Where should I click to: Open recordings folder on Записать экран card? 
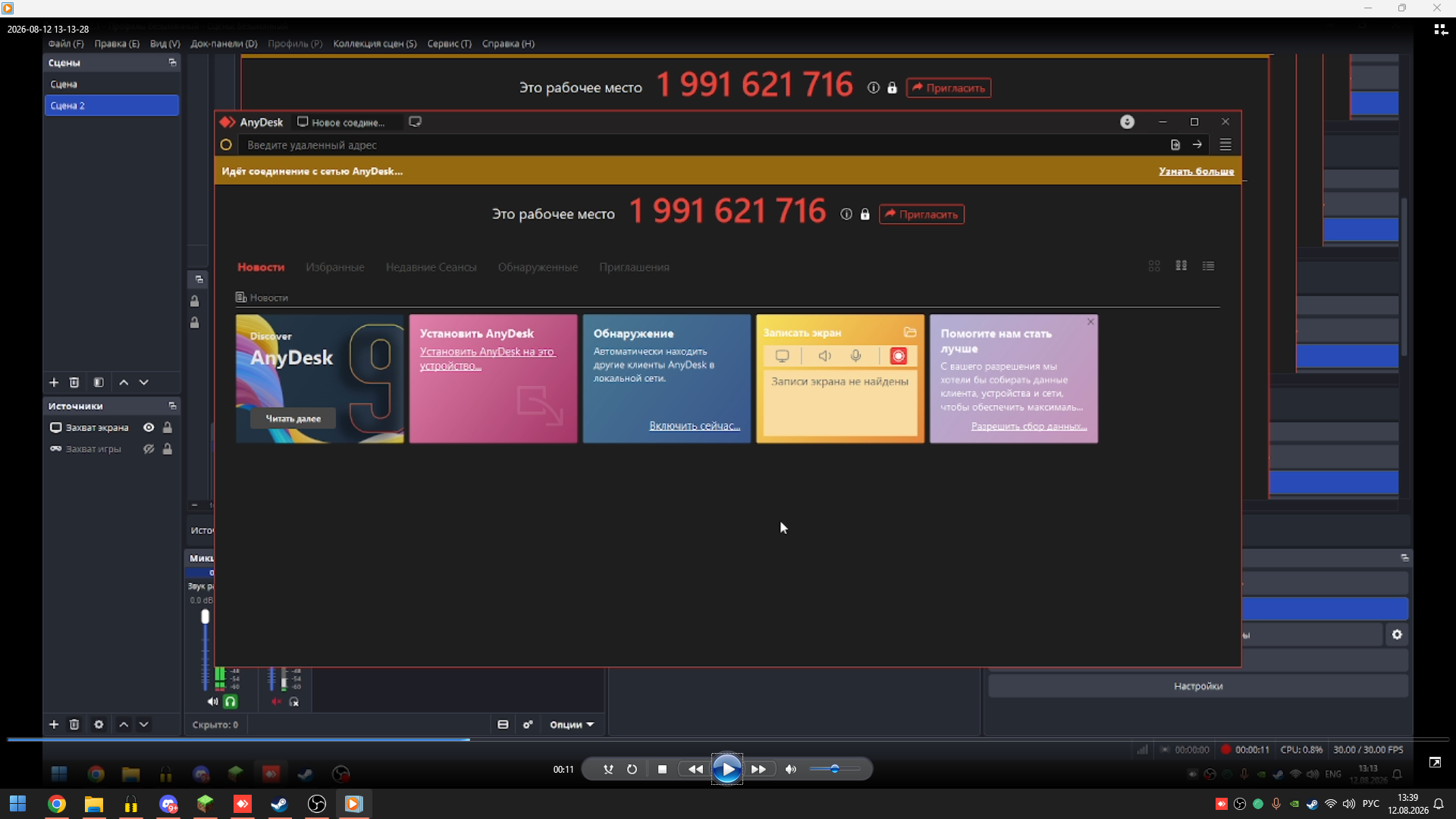coord(910,333)
